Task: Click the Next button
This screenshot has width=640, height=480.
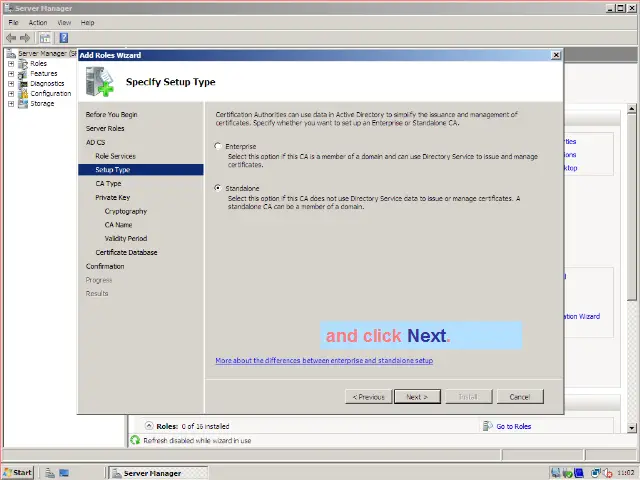Action: pyautogui.click(x=417, y=397)
